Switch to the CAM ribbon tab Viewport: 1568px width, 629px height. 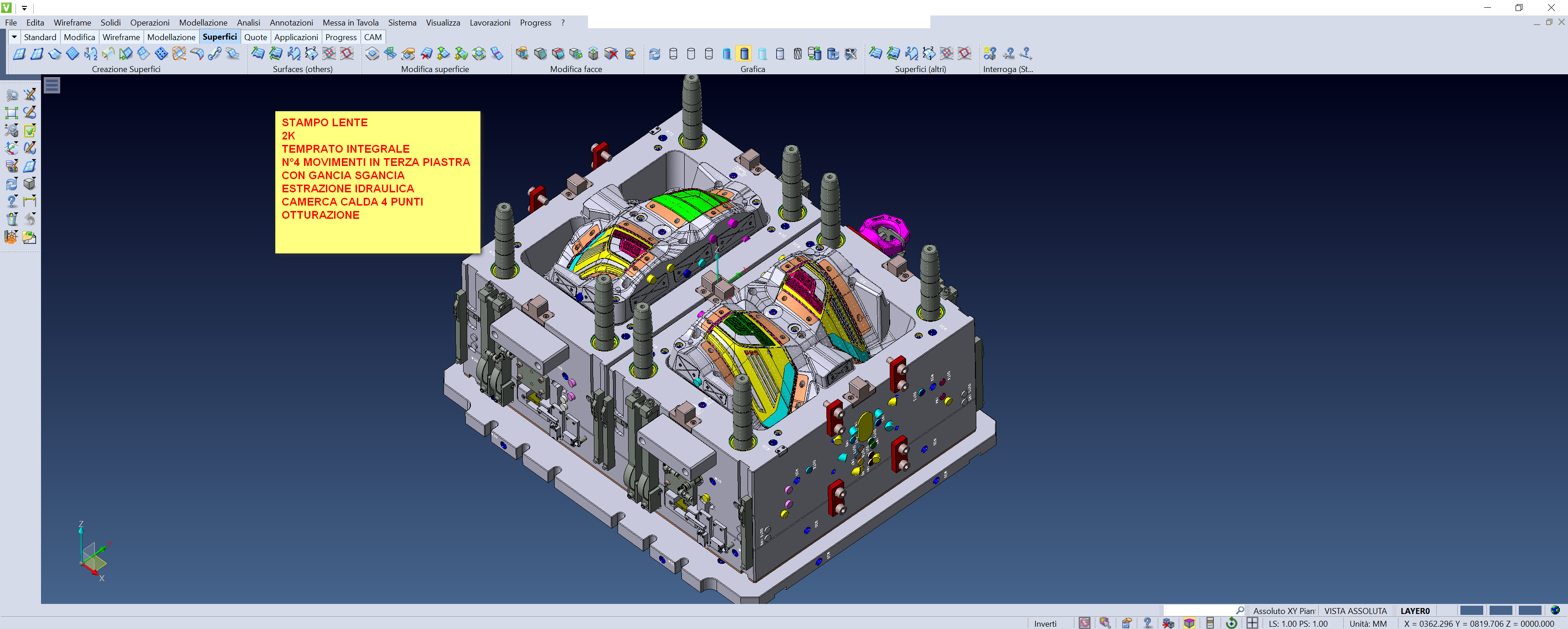372,37
